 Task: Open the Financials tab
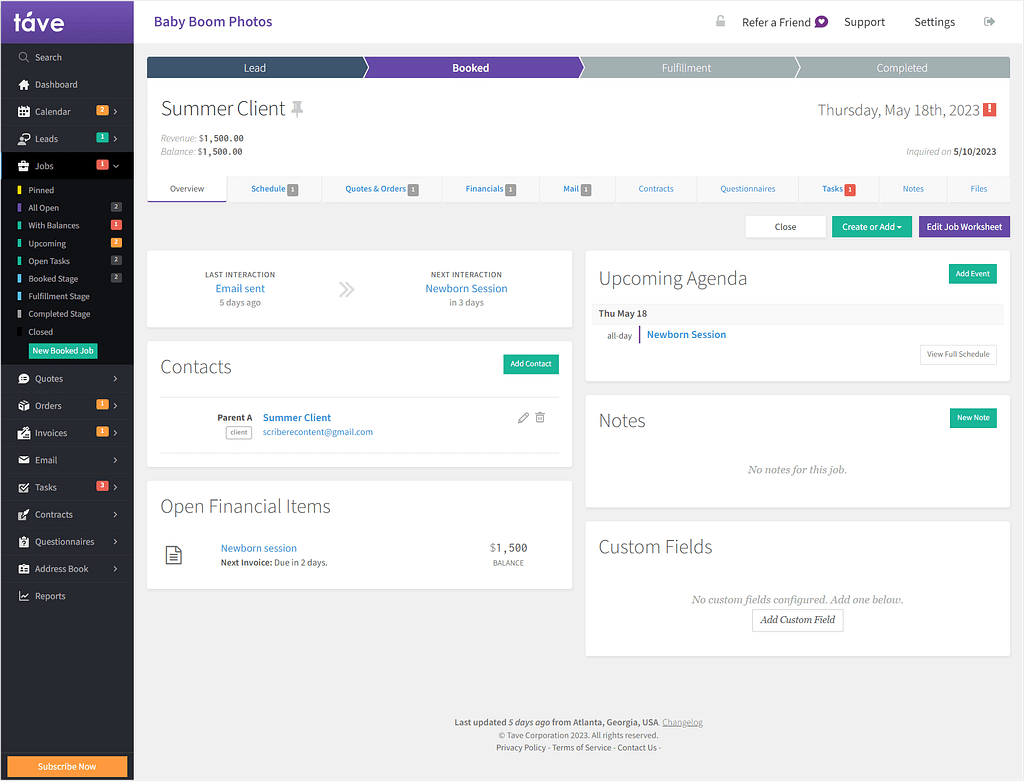(490, 189)
